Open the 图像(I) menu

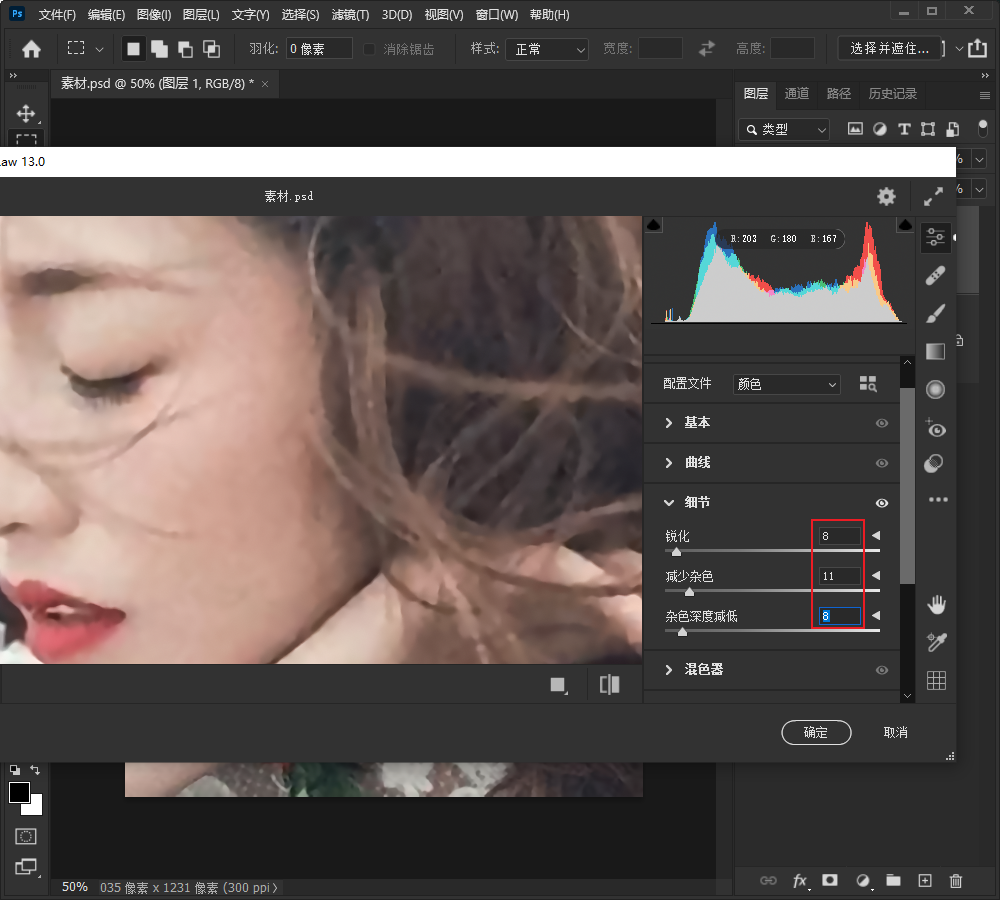[154, 15]
